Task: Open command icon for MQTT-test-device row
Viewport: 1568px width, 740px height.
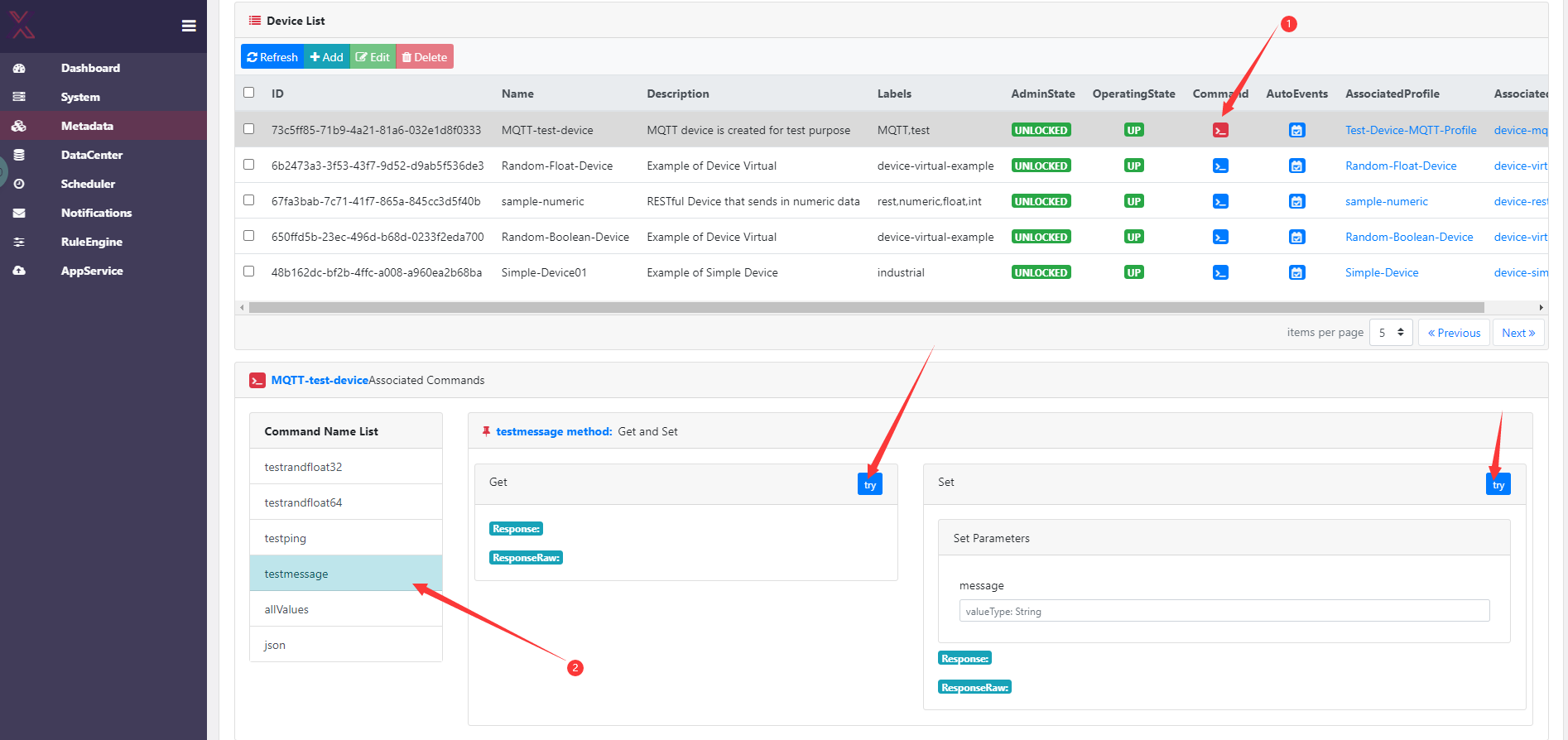Action: [1220, 130]
